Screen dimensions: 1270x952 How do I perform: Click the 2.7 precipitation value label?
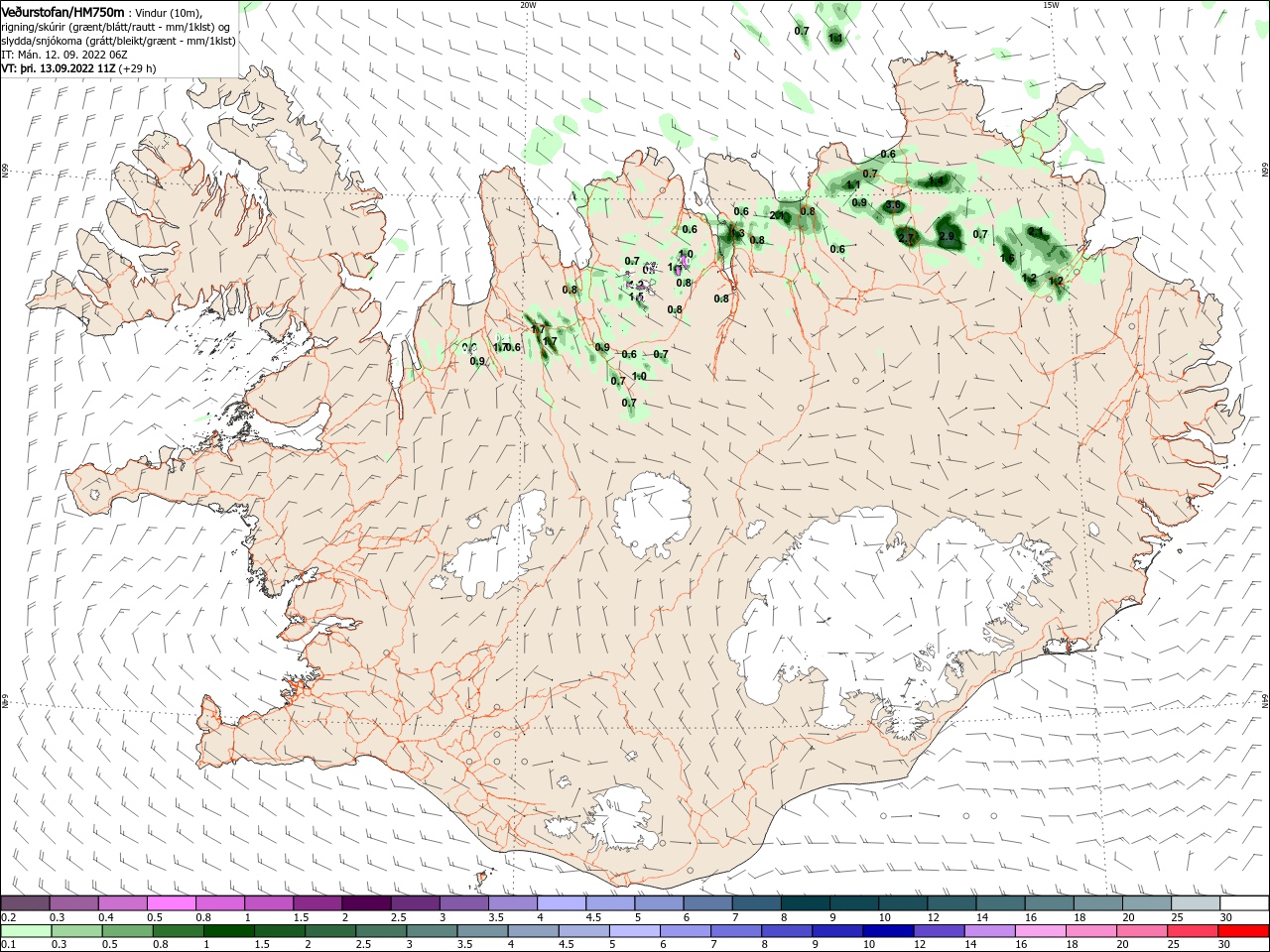[906, 238]
